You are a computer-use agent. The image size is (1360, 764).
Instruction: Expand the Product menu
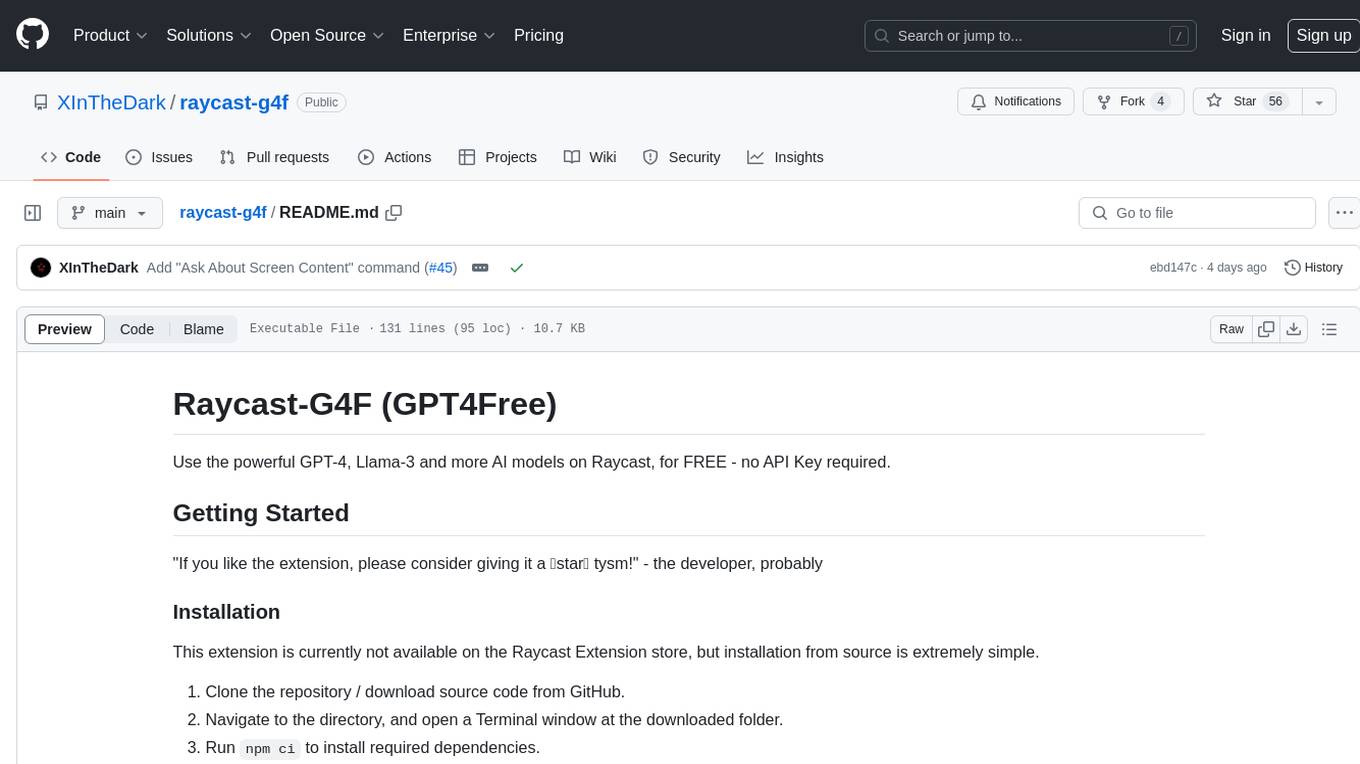[110, 35]
